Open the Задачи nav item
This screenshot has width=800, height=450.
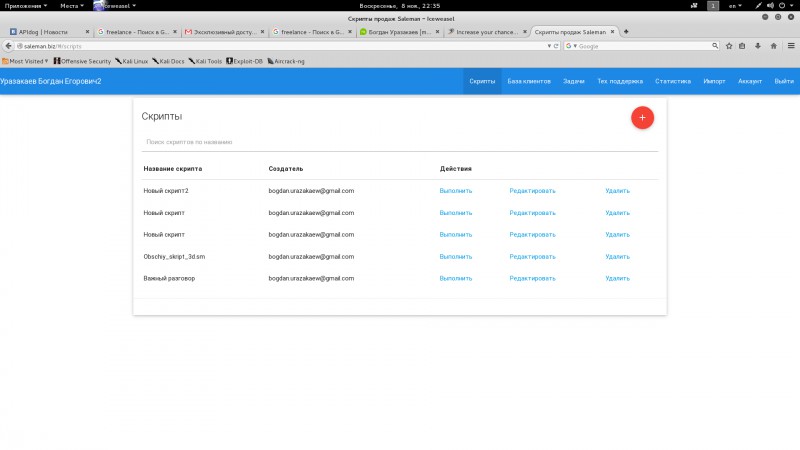574,81
